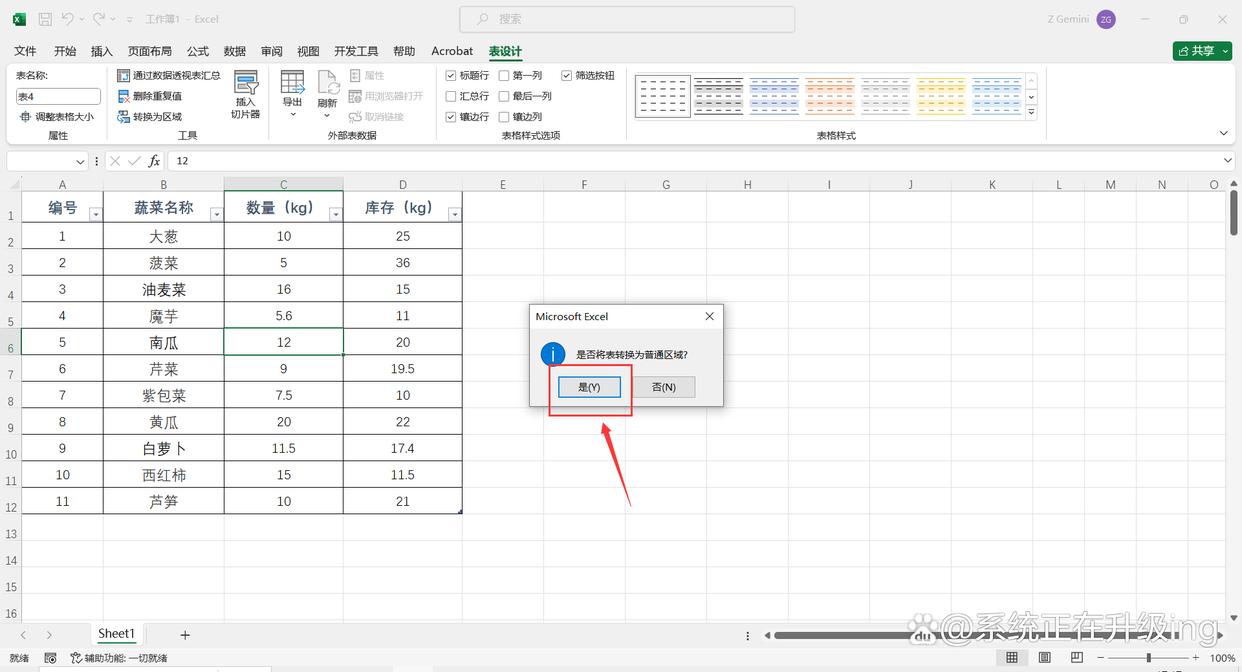Image resolution: width=1242 pixels, height=672 pixels.
Task: Click the vertical scrollbar thumb
Action: 1234,212
